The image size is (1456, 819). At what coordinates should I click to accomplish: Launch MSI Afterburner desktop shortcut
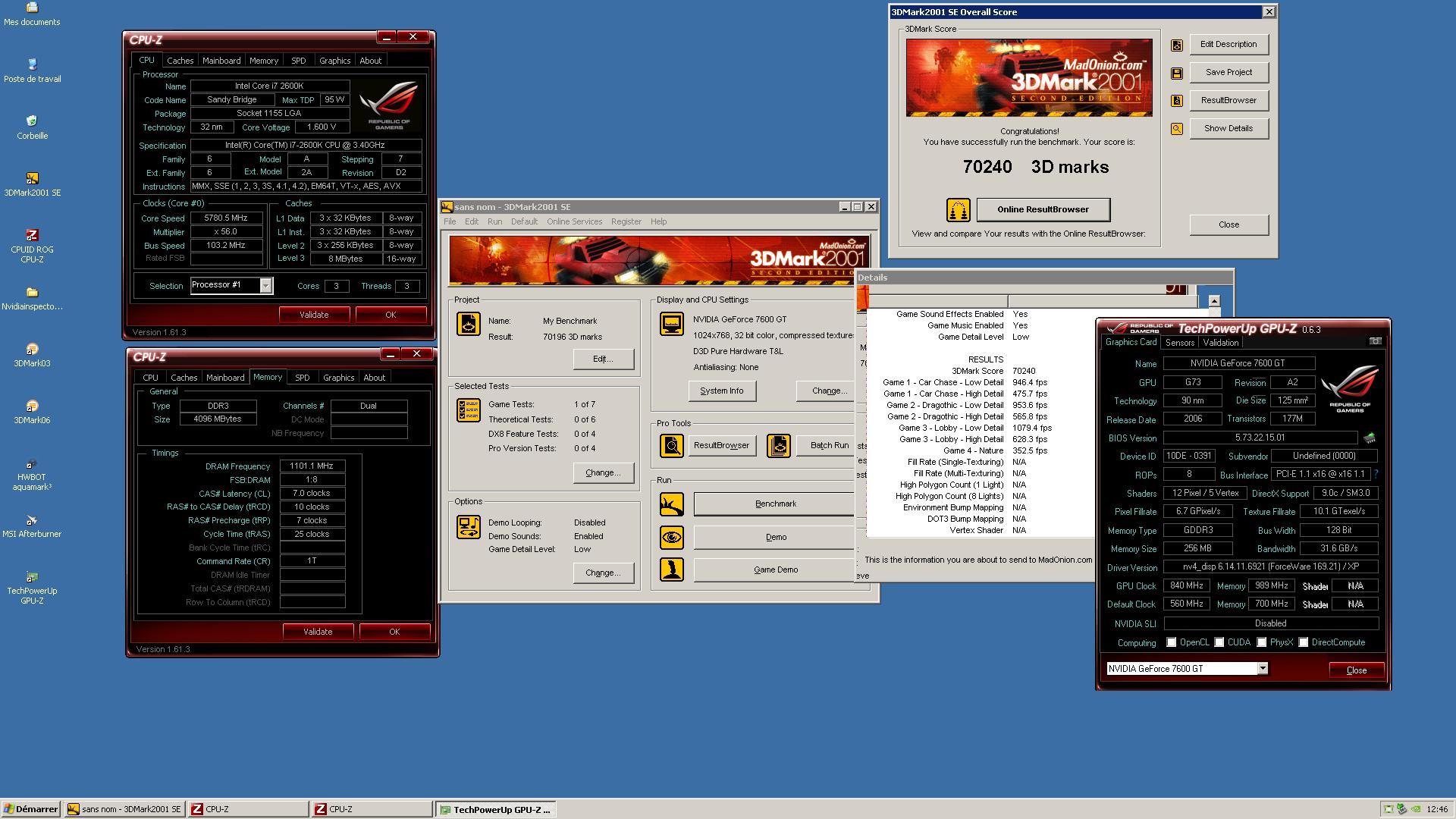coord(32,526)
